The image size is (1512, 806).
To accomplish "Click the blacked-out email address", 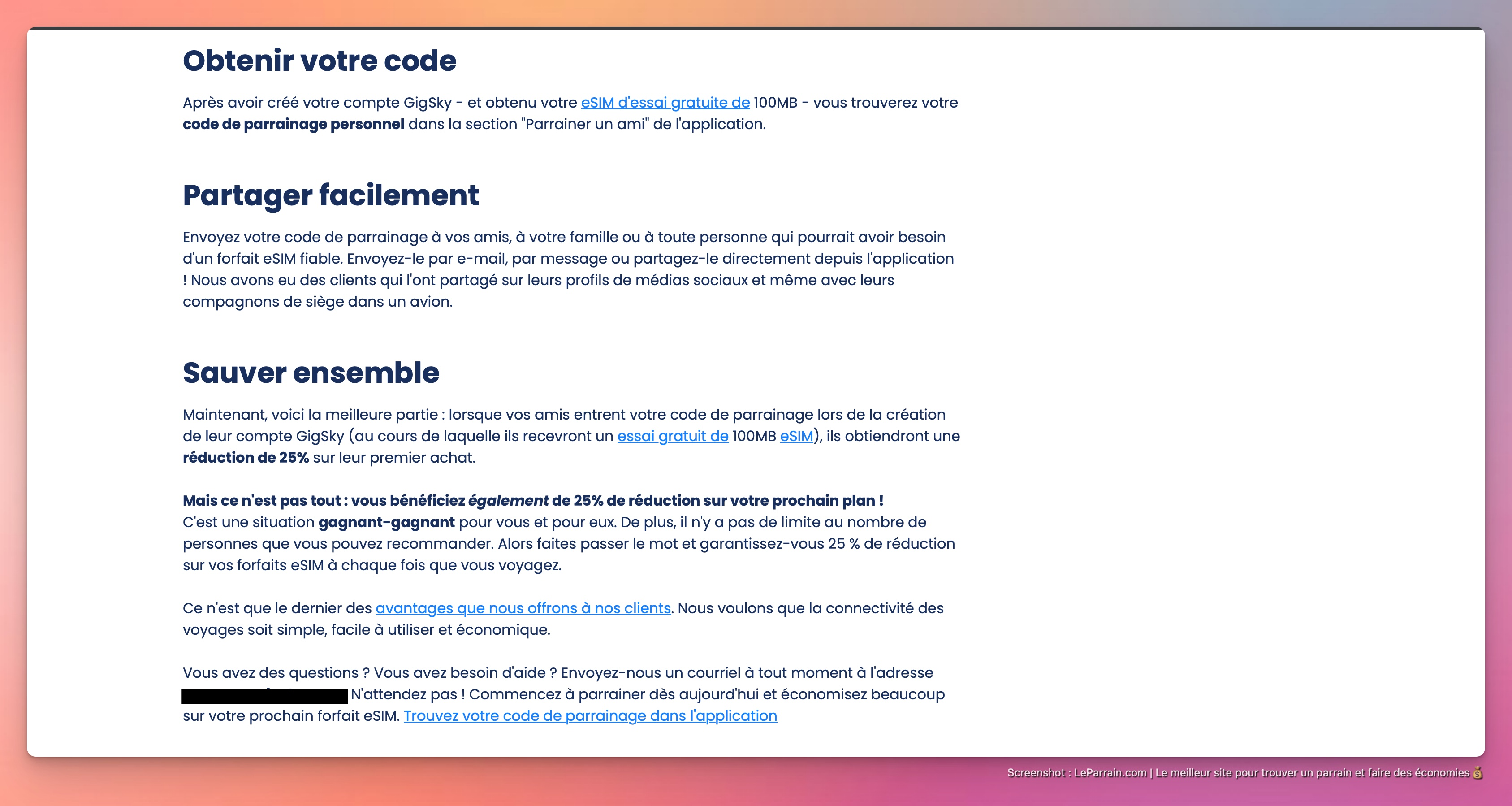I will (264, 696).
